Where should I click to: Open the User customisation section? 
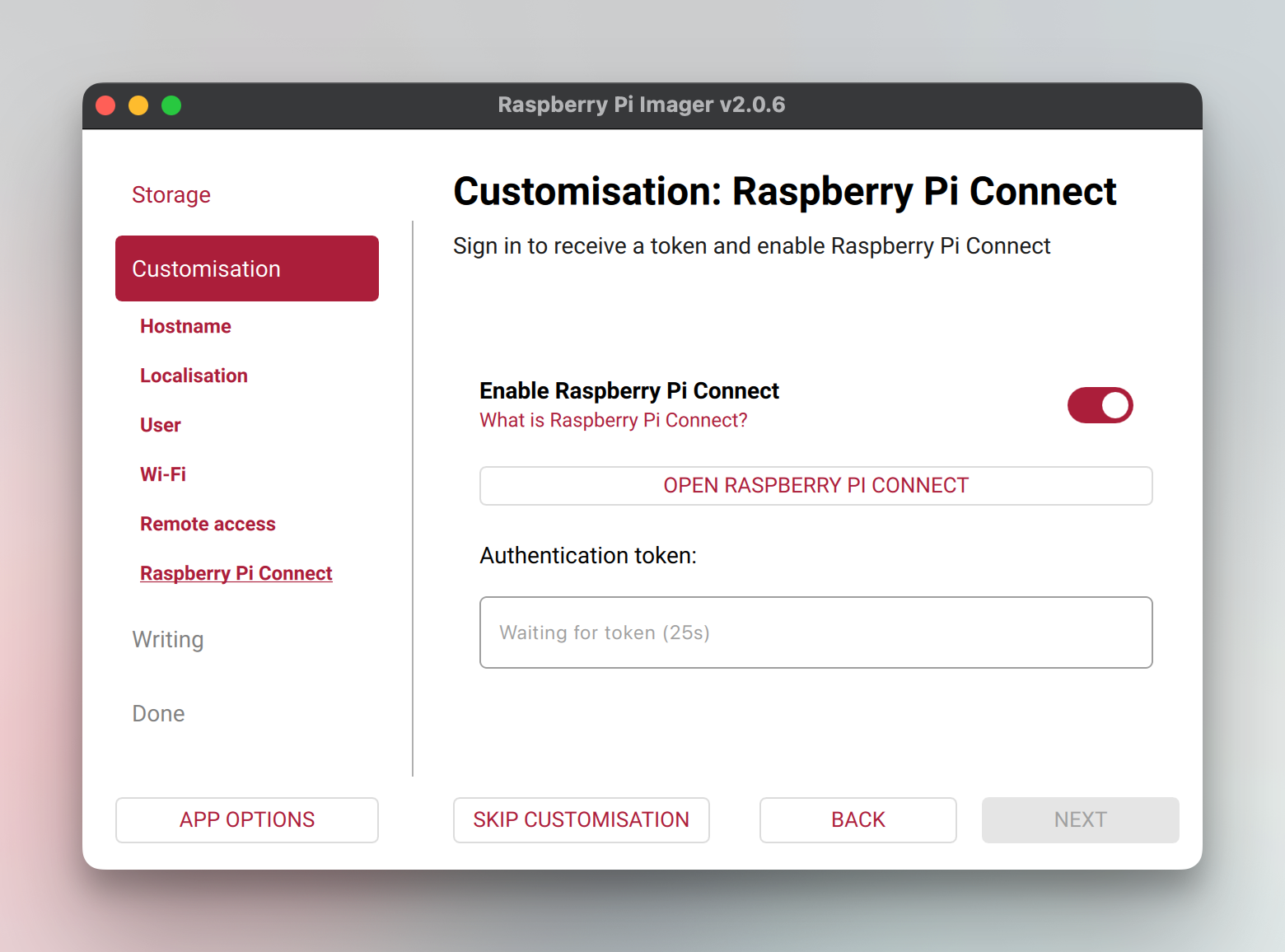coord(160,425)
